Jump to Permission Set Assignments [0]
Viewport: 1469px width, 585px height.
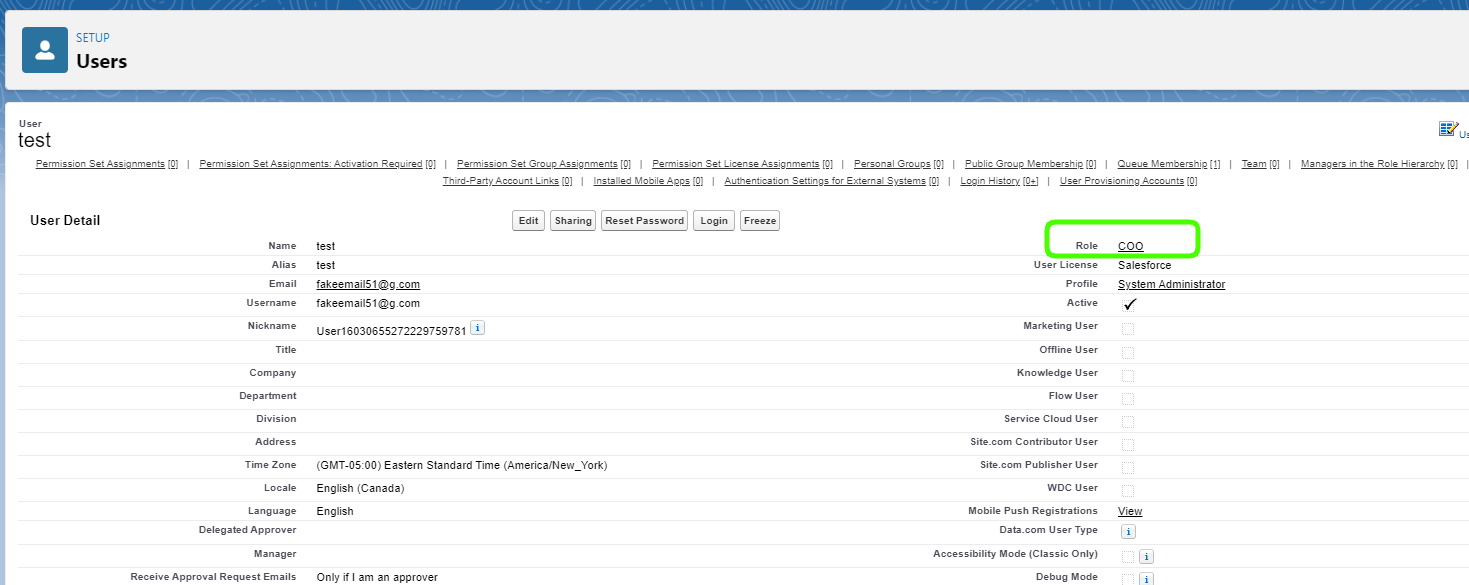[x=107, y=164]
